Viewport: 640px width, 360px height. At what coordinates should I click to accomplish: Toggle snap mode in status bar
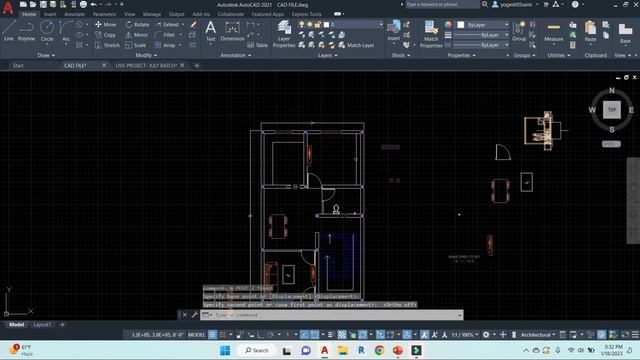tap(222, 335)
